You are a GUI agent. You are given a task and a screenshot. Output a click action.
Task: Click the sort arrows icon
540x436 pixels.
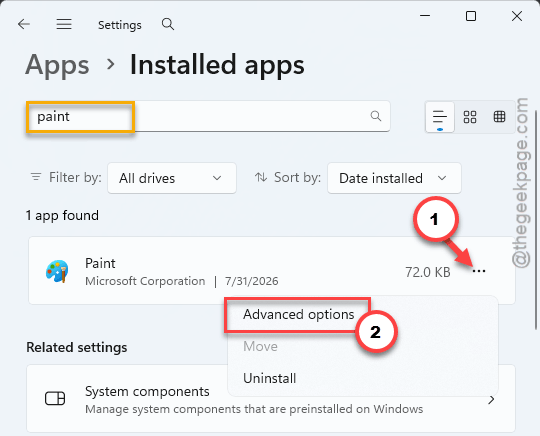(x=261, y=177)
